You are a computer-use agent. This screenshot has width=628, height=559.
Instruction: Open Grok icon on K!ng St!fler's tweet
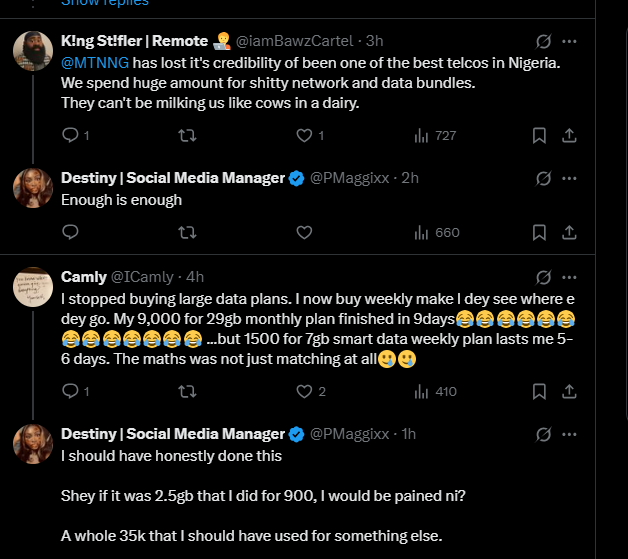544,41
